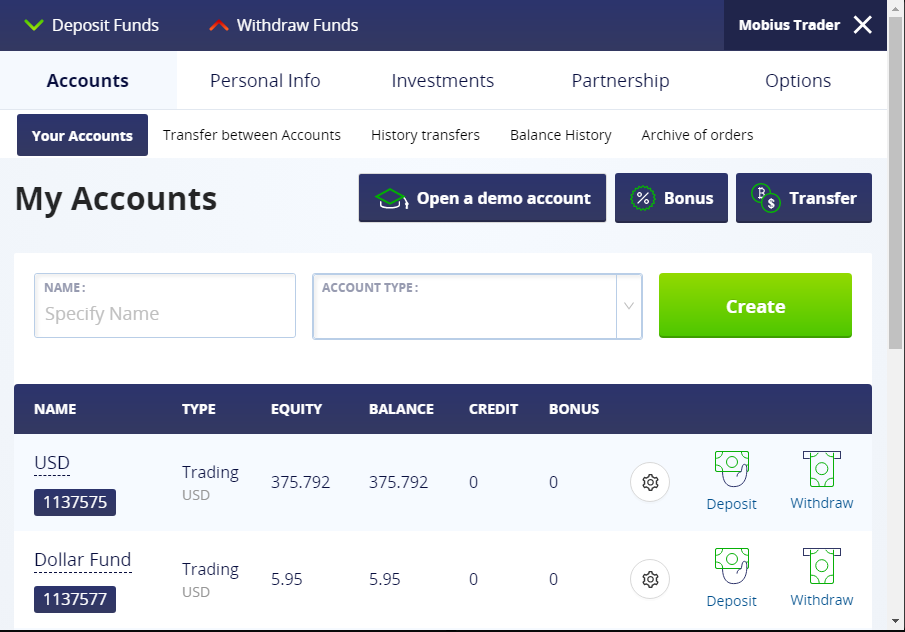Click the Dollar Fund account name link

click(83, 560)
